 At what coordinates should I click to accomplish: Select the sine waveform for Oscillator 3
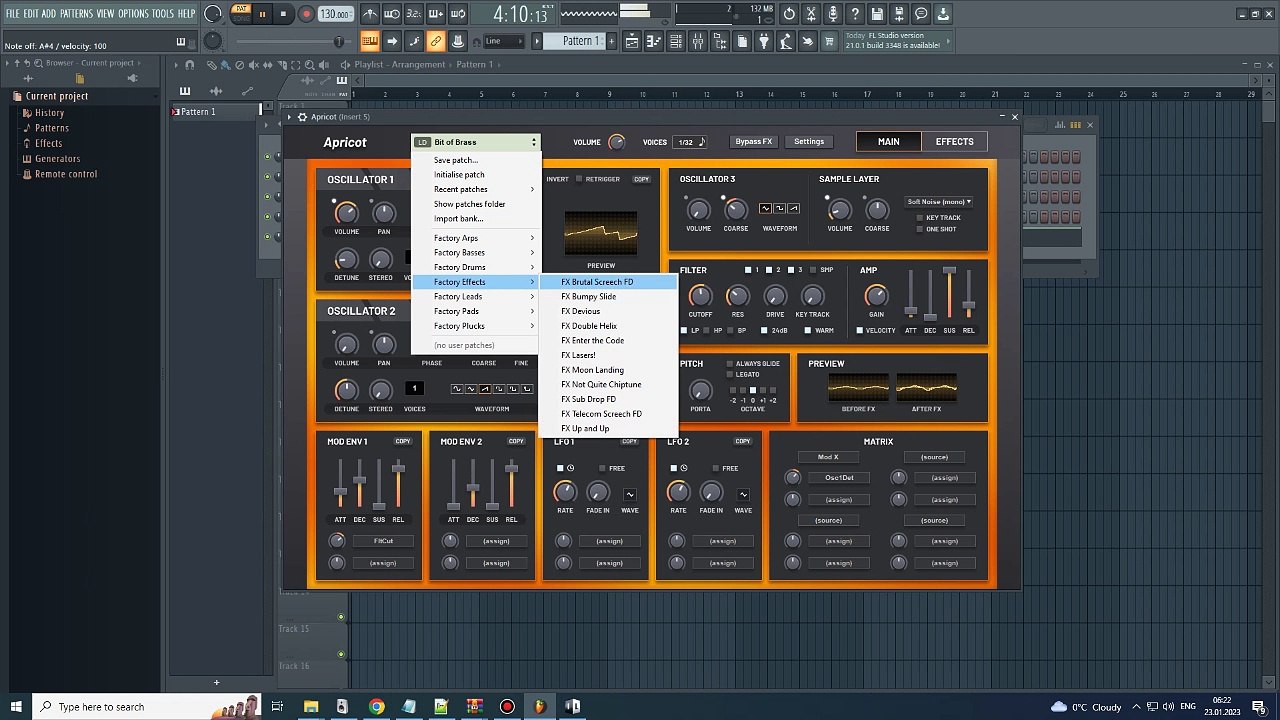click(x=765, y=208)
